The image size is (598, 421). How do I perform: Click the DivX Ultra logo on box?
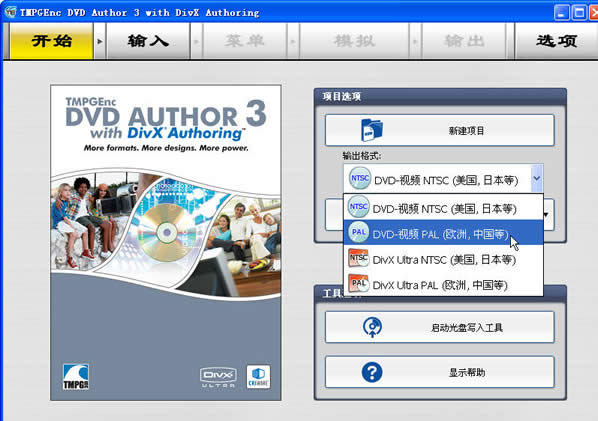[x=218, y=378]
